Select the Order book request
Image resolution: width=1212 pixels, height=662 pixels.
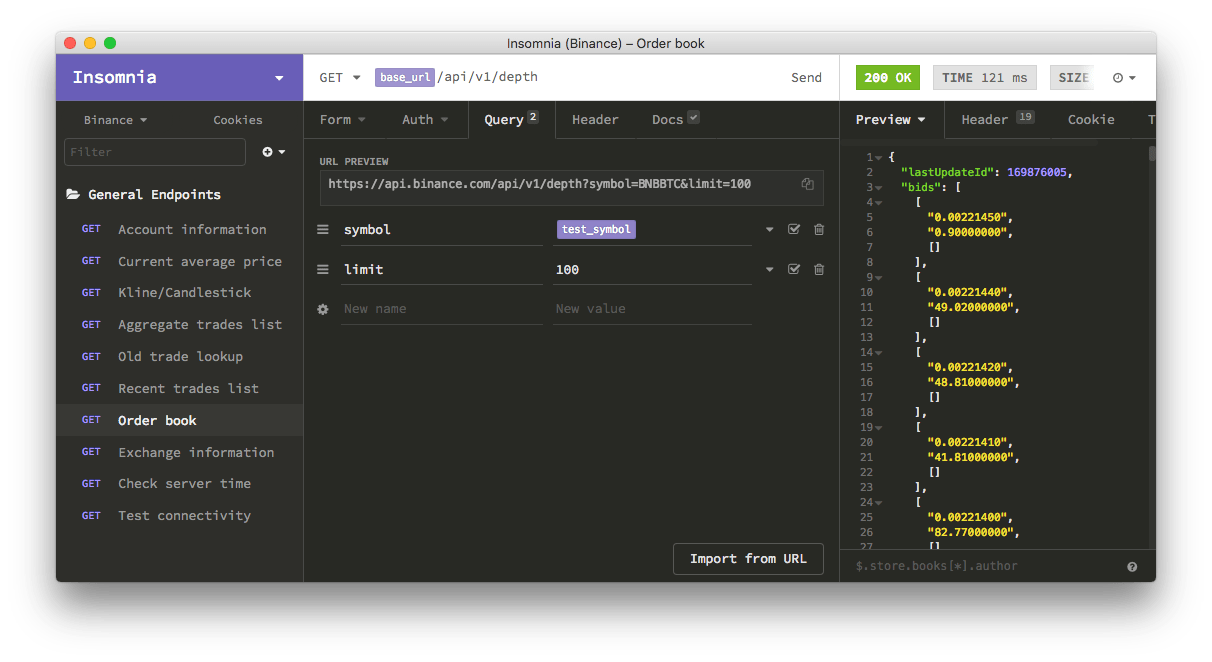(179, 420)
